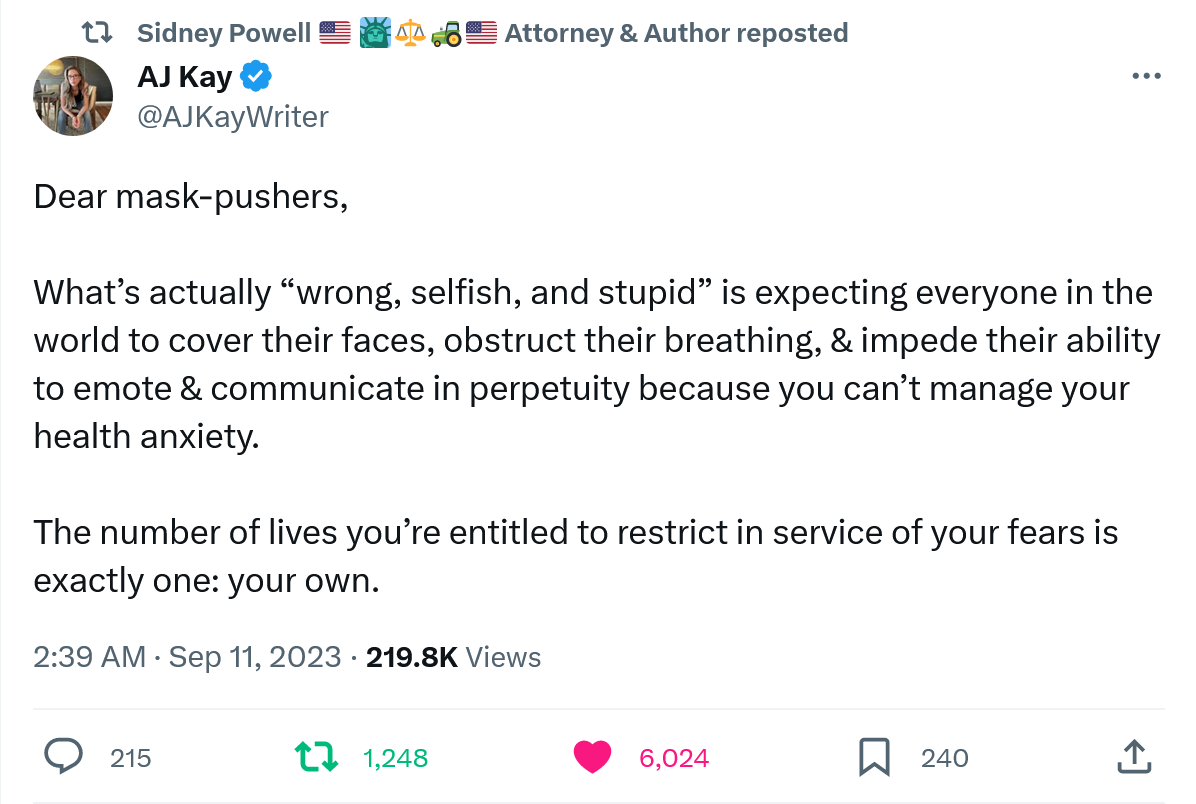Screen dimensions: 1196x804
Task: Click the 215 replies count
Action: click(130, 758)
